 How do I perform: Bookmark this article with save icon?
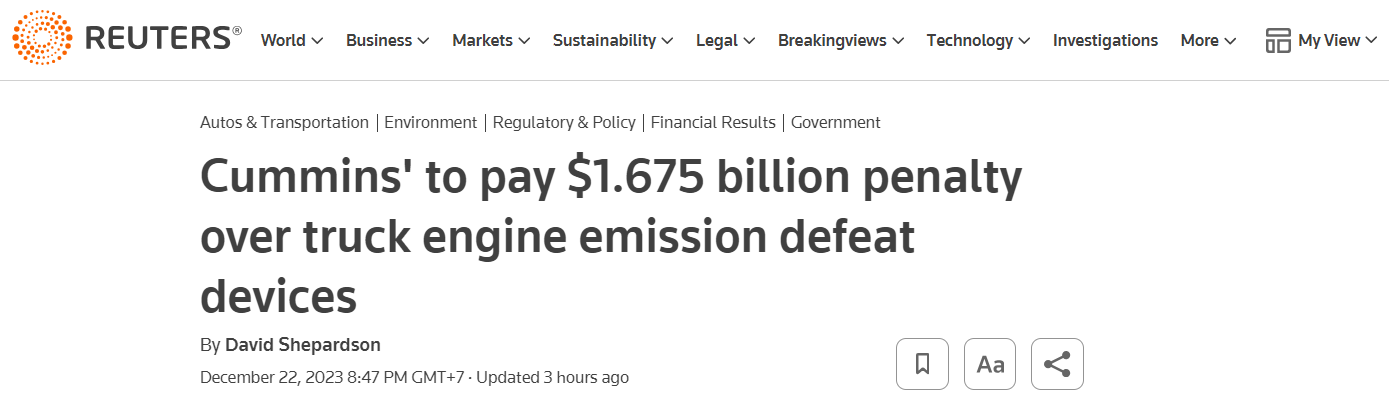point(922,364)
